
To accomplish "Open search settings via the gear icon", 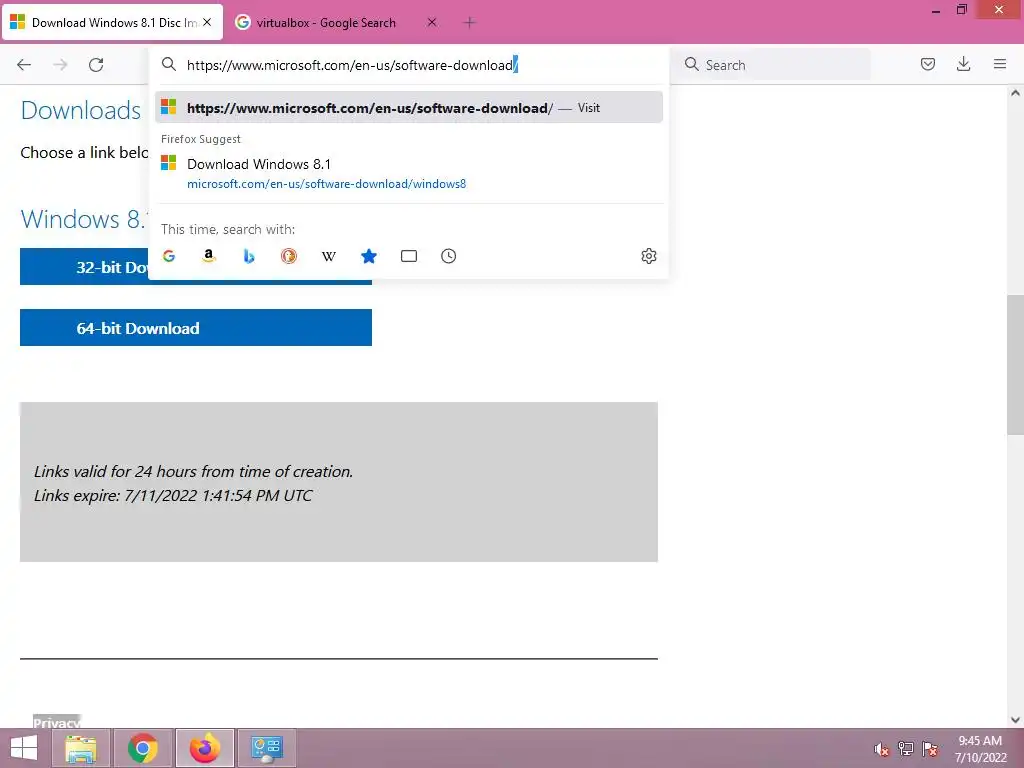I will point(648,256).
